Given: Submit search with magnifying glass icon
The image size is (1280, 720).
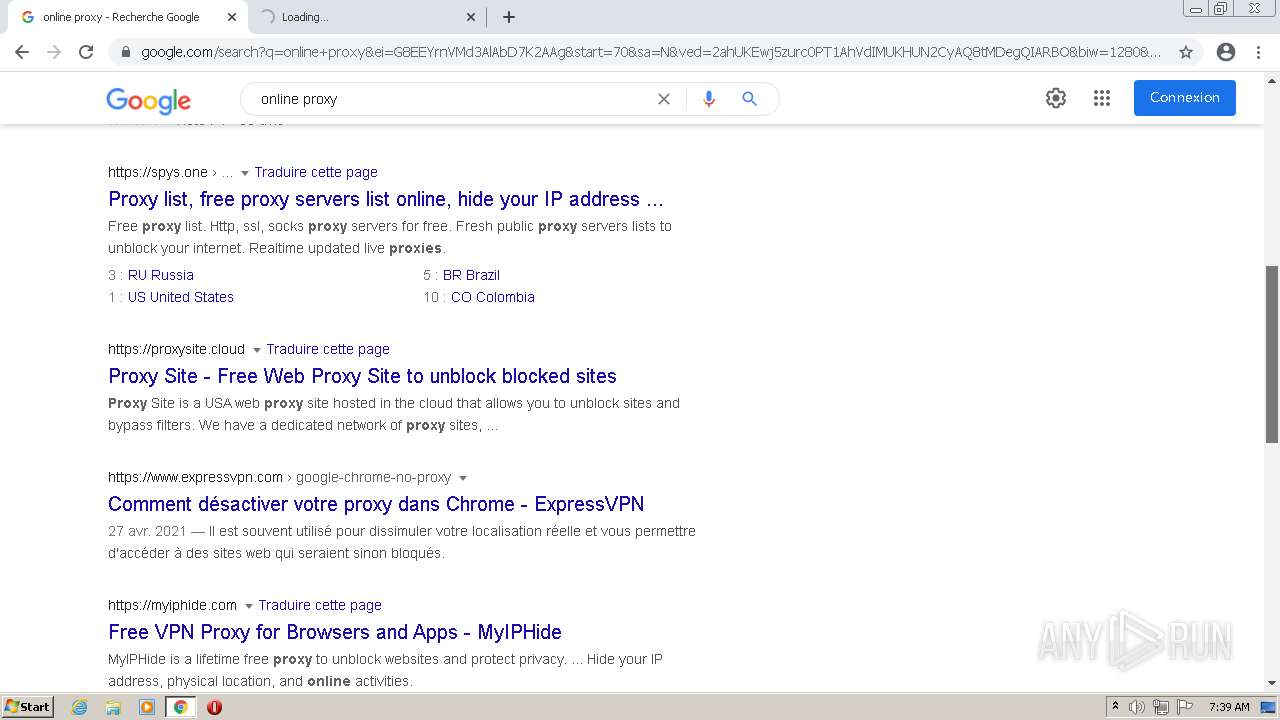Looking at the screenshot, I should (749, 99).
